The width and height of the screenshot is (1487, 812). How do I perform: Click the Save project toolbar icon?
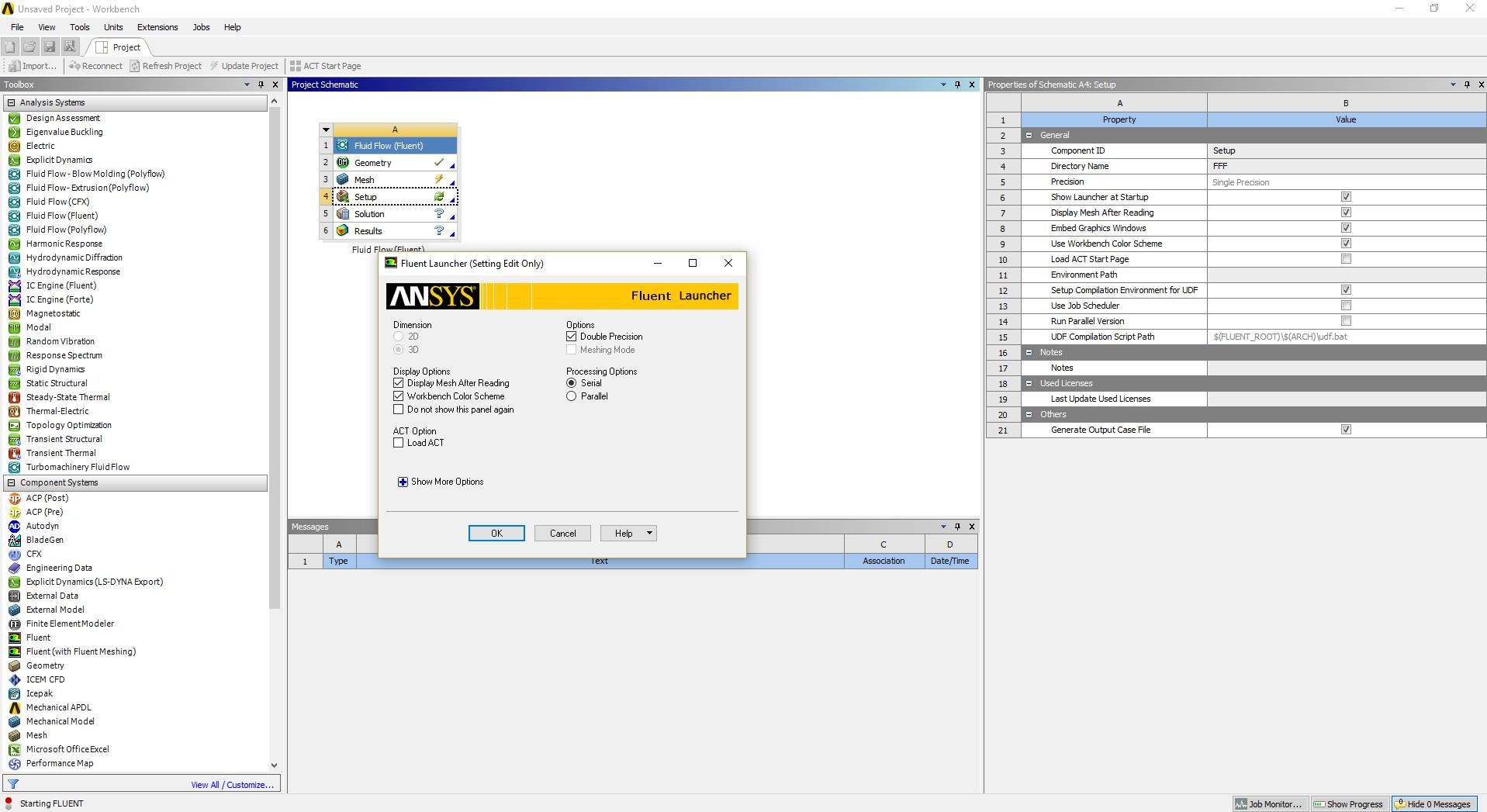50,47
